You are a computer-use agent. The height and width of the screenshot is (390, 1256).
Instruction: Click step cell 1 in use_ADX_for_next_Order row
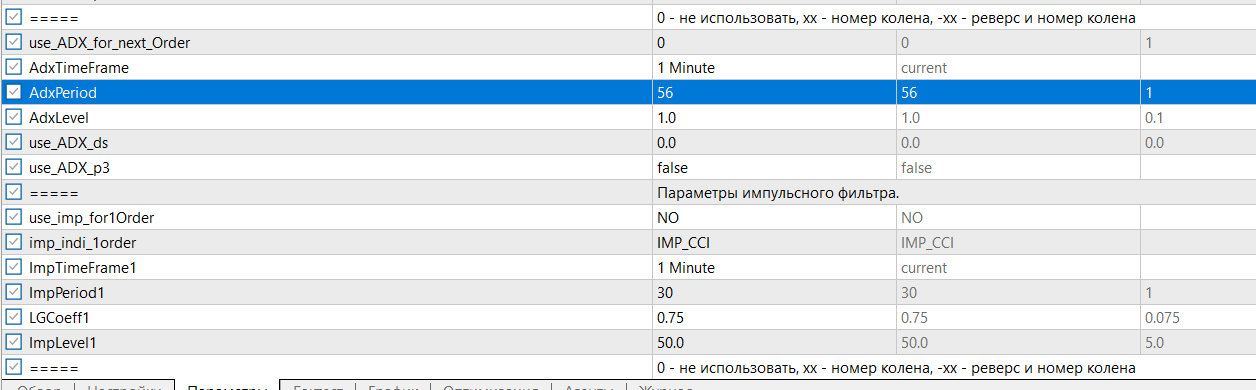tap(1198, 43)
